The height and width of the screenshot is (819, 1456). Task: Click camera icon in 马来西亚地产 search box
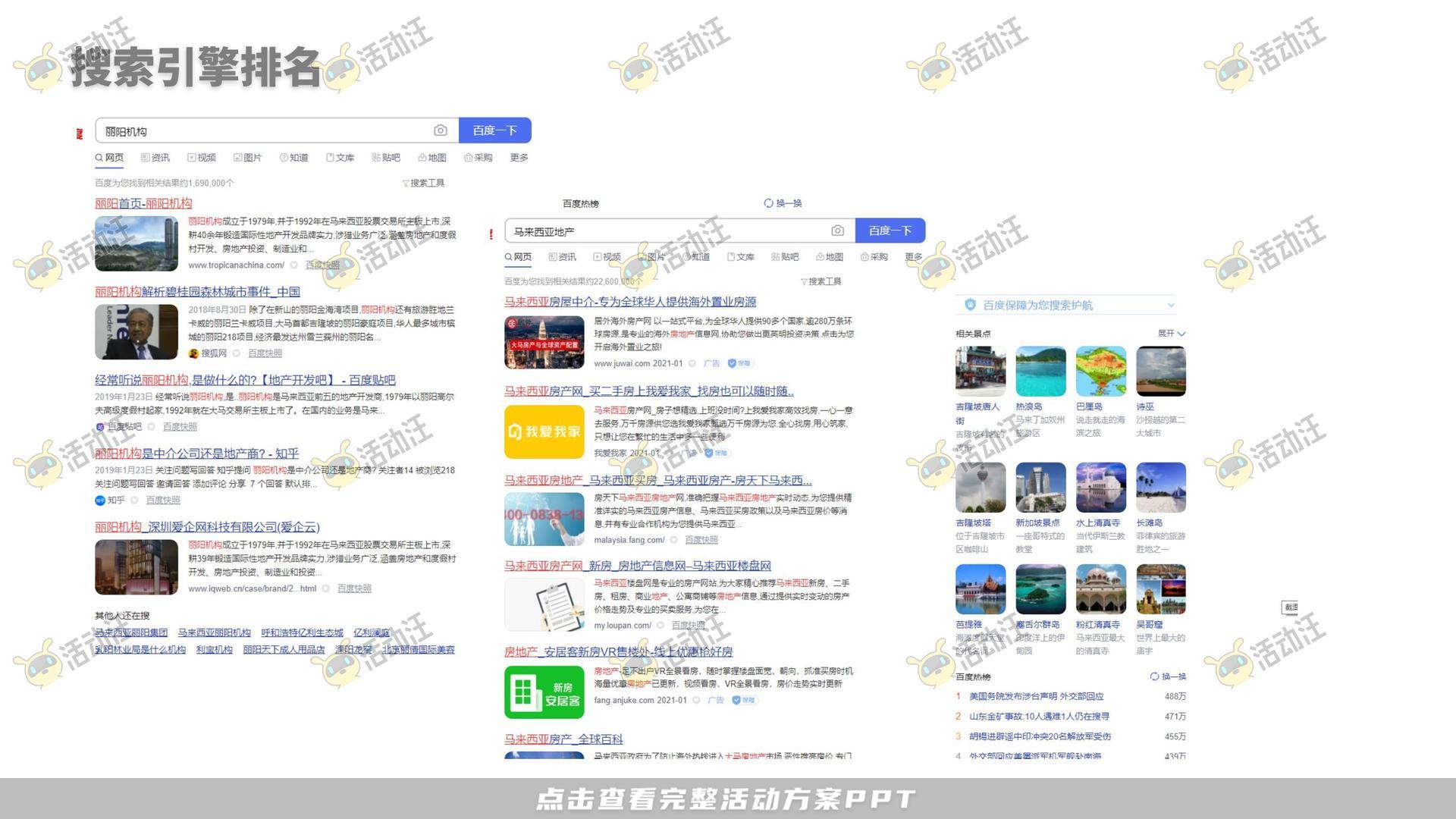pos(837,231)
